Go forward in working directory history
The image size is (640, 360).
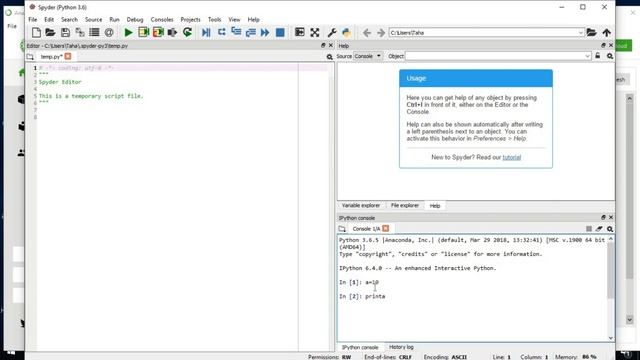click(381, 33)
